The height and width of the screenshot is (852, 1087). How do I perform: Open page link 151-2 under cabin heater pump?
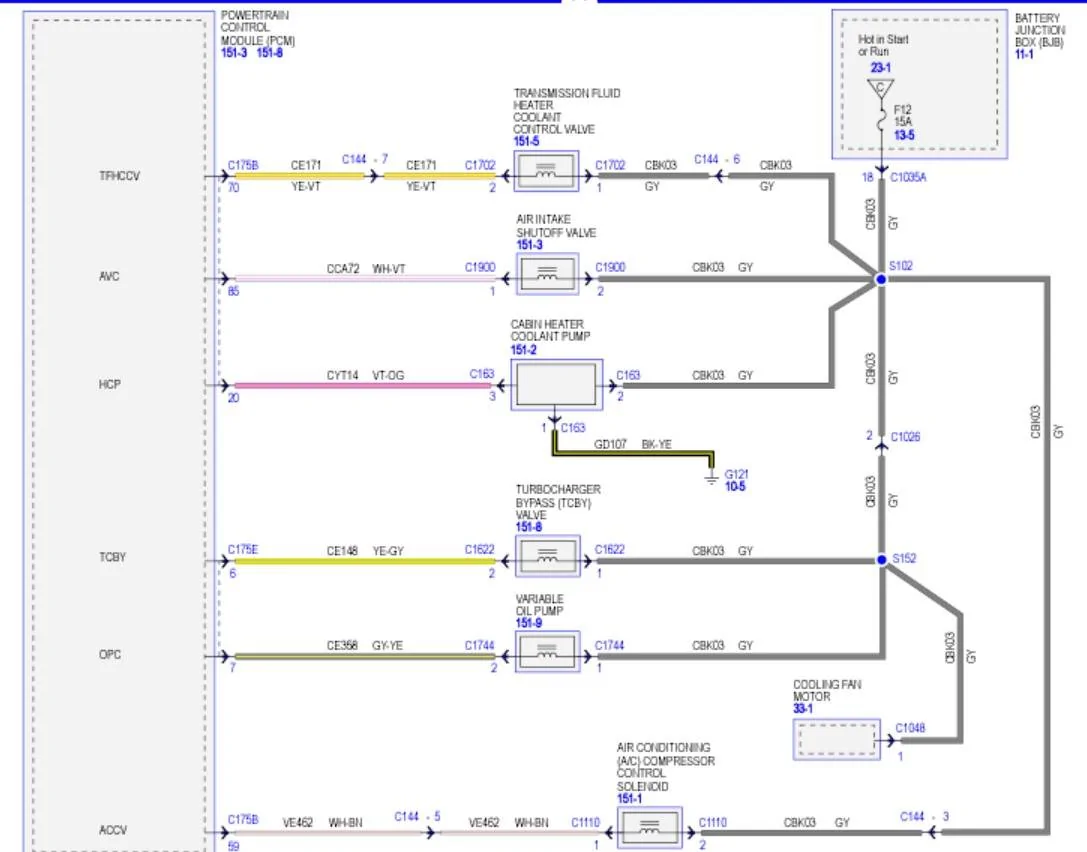(x=523, y=350)
